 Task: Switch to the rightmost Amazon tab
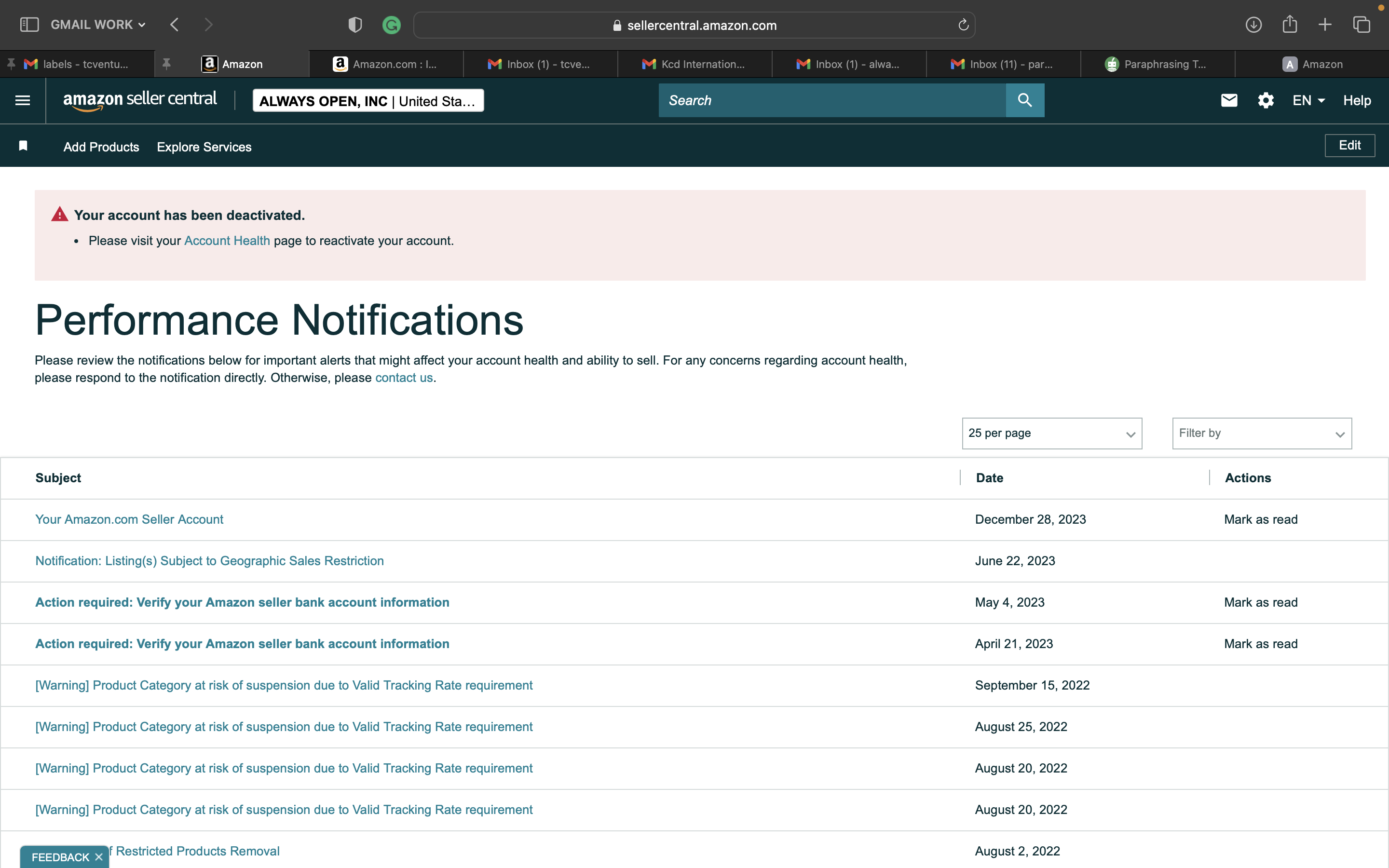coord(1312,64)
